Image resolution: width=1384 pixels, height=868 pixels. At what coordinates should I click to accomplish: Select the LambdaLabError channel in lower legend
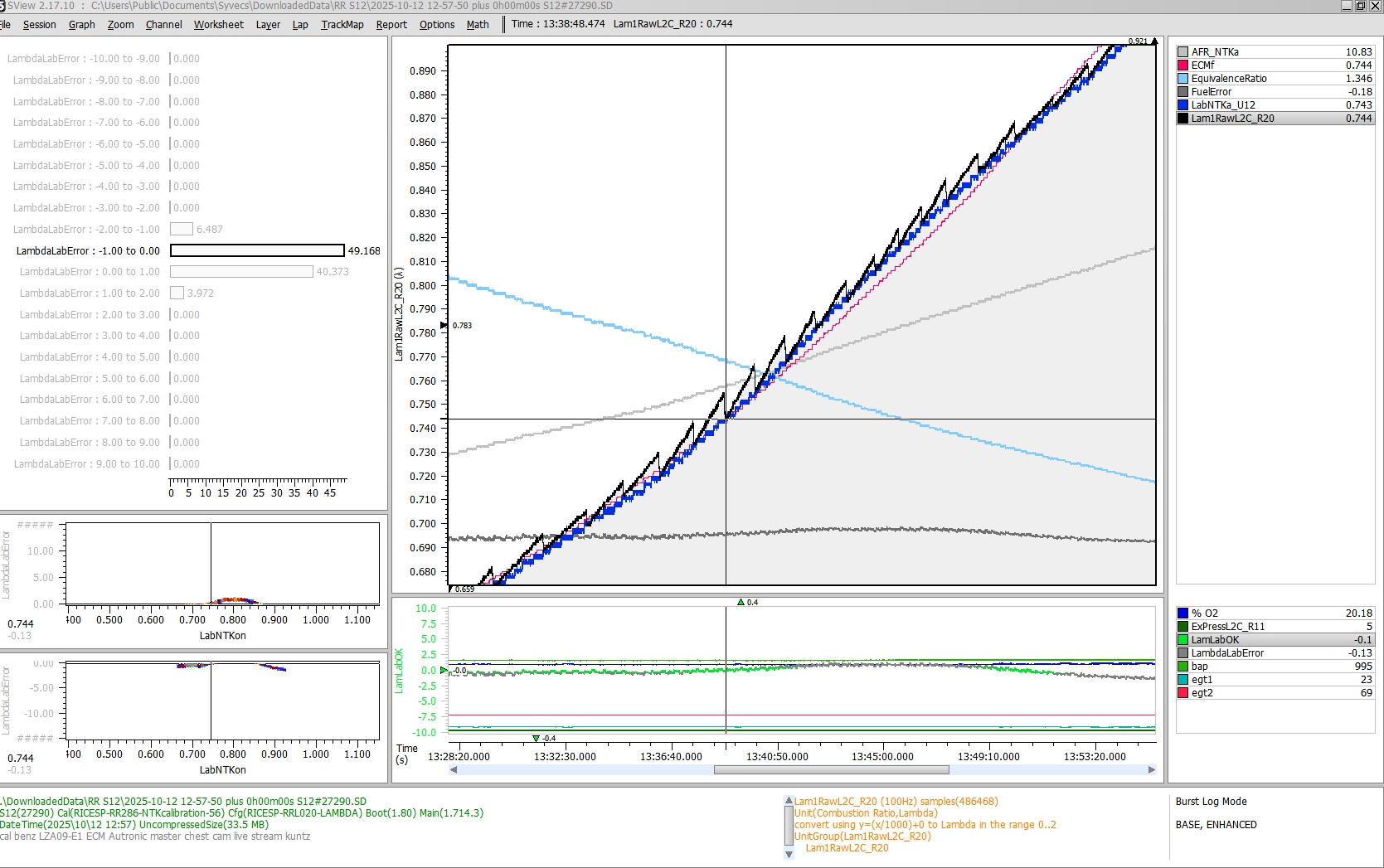[x=1227, y=653]
